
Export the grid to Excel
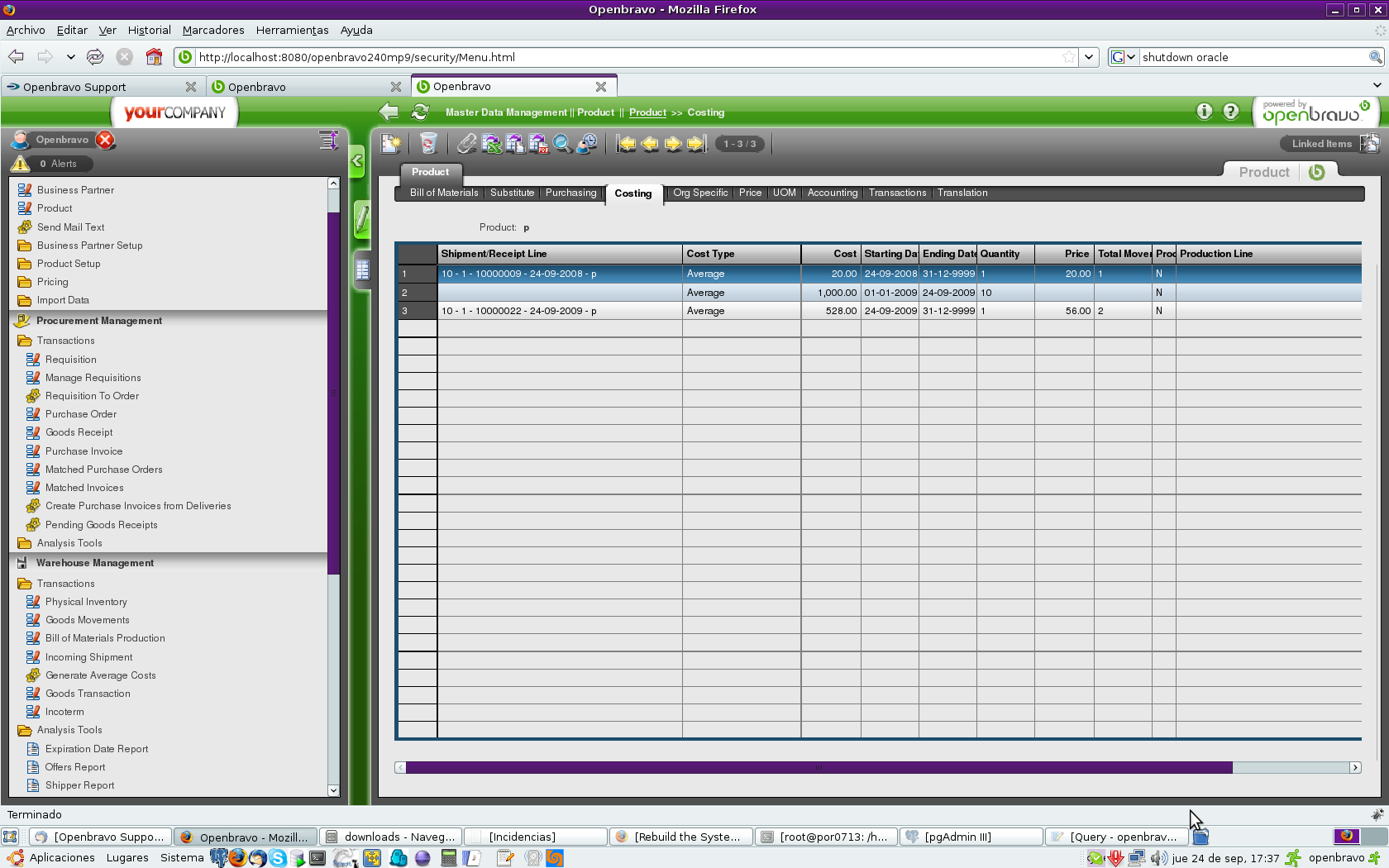pyautogui.click(x=492, y=144)
